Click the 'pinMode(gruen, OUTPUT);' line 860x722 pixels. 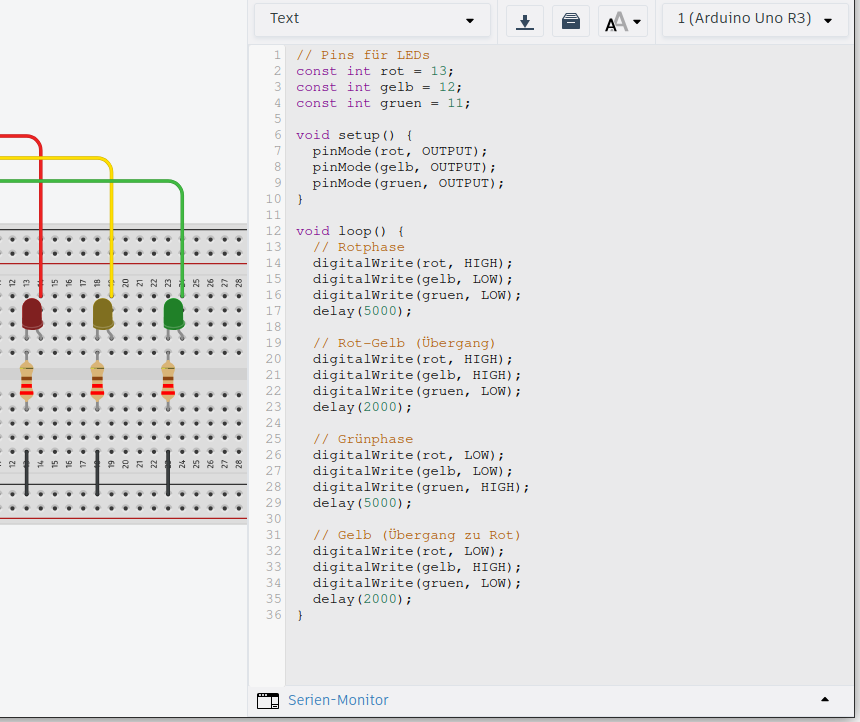tap(408, 183)
